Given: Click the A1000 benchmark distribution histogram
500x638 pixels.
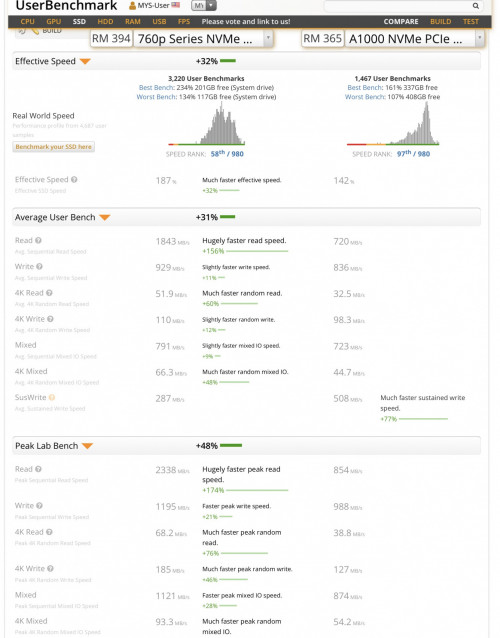Looking at the screenshot, I should point(393,123).
